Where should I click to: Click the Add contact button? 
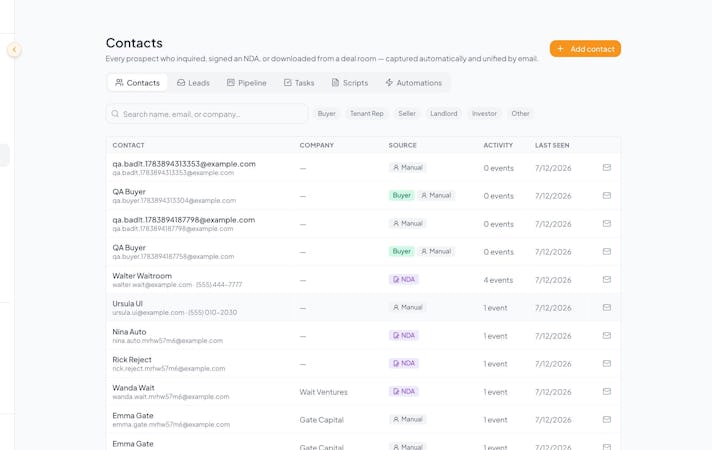click(585, 49)
